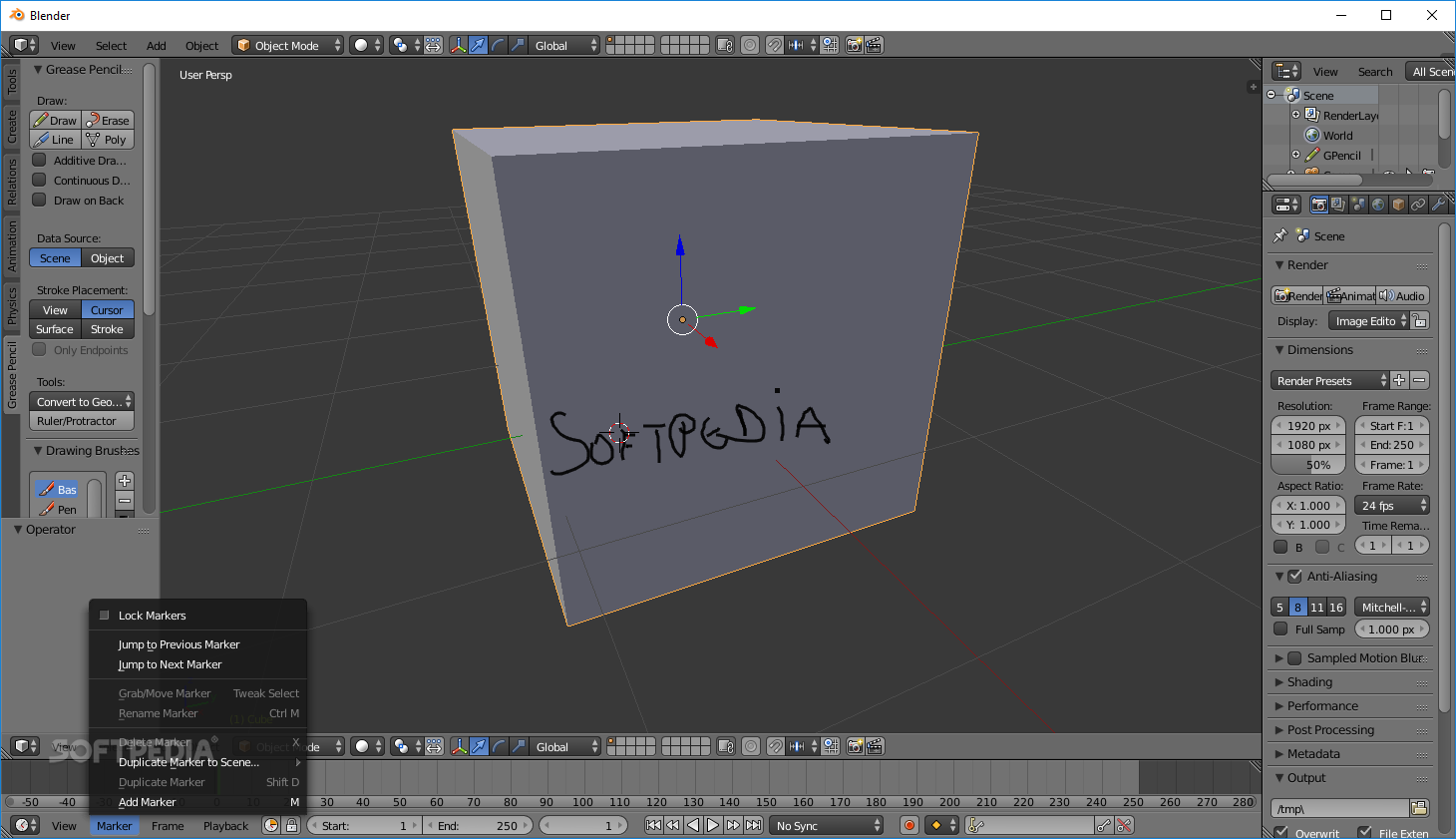Click the pin icon beside Scene

point(1280,235)
